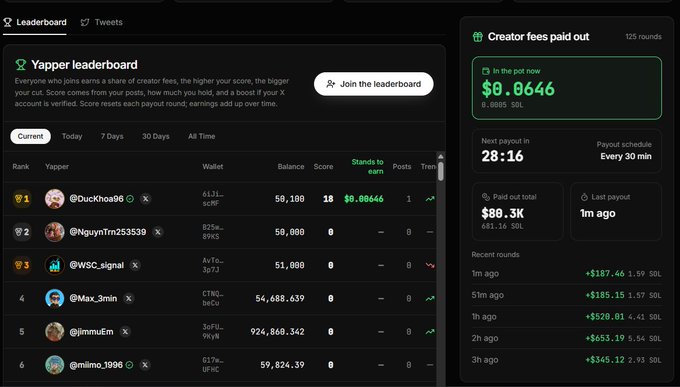Click rank 2 silver medal badge
Image resolution: width=680 pixels, height=387 pixels.
point(22,232)
